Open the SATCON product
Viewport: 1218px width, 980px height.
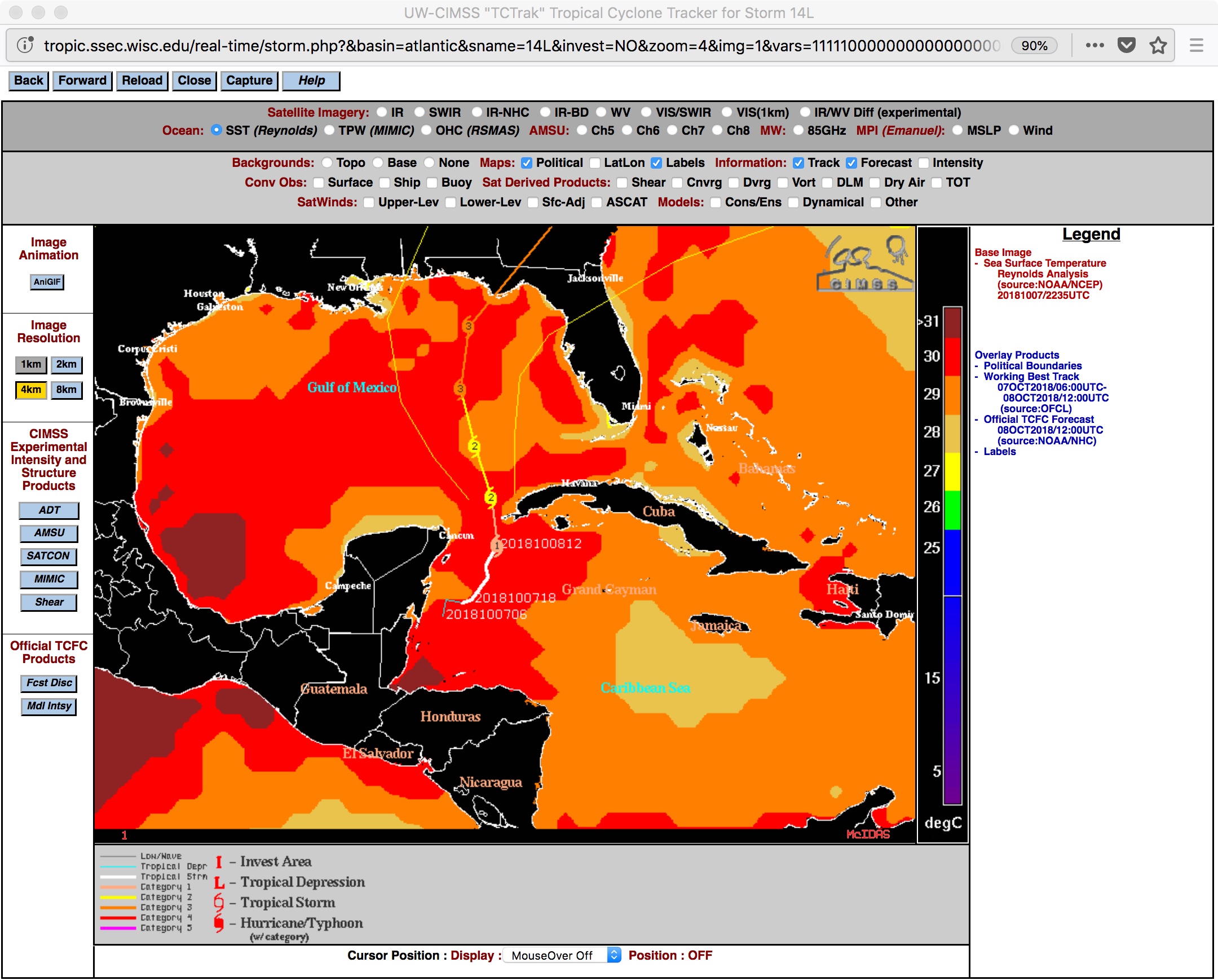click(x=48, y=557)
